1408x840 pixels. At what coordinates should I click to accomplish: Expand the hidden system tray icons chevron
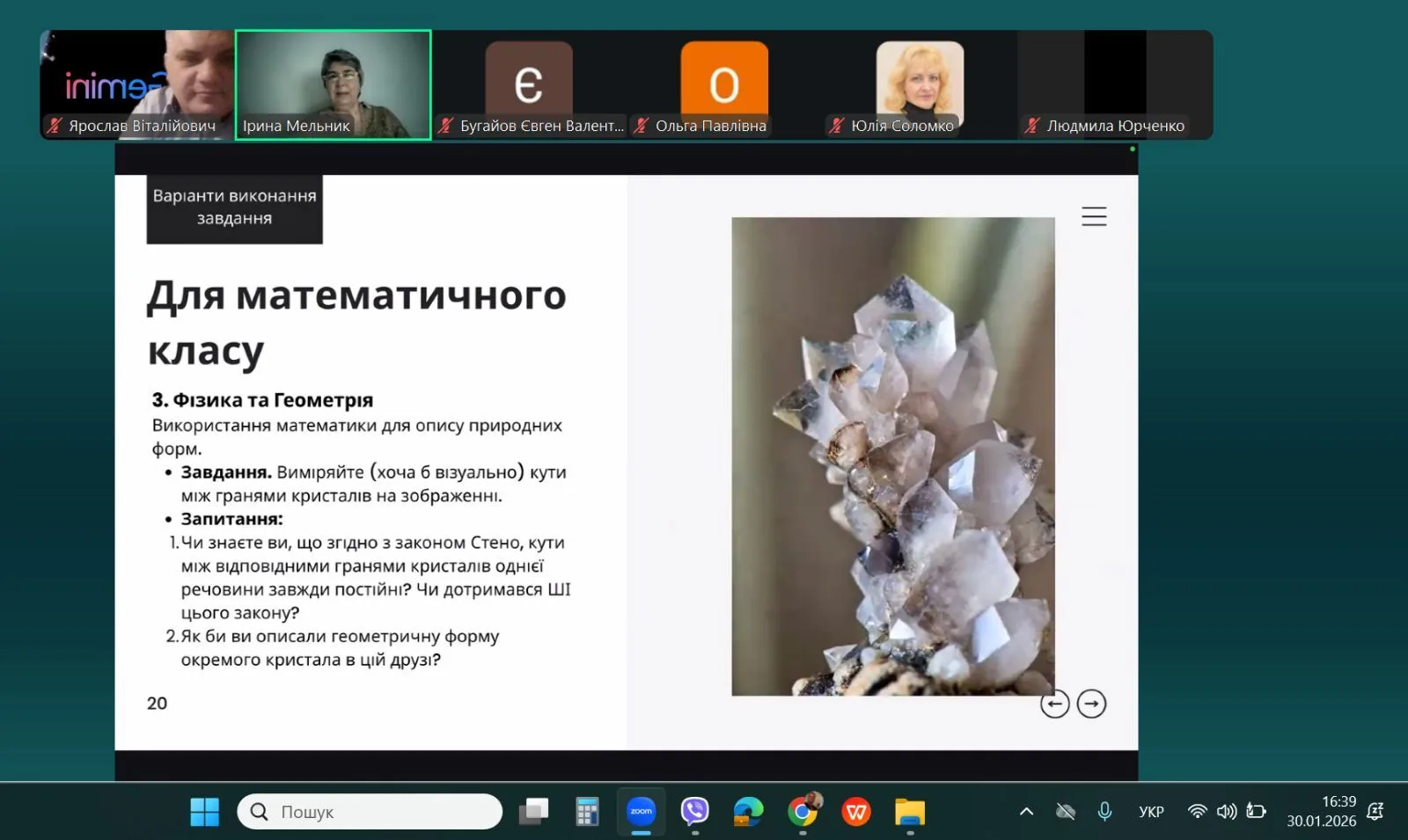(1026, 812)
